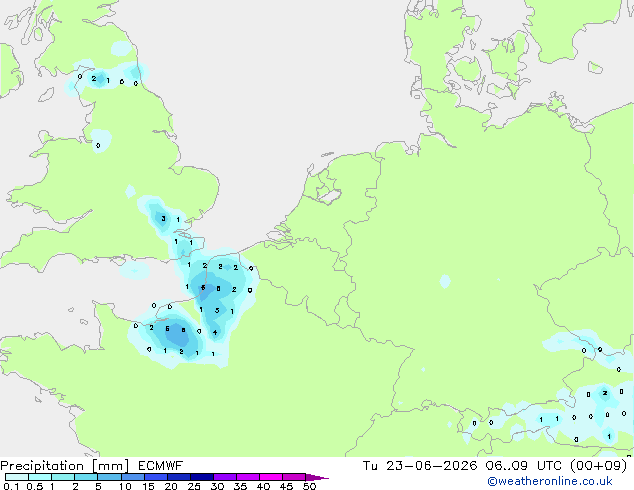The image size is (634, 490).
Task: Select the 35 to 40 mm legend swatch
Action: [x=247, y=477]
